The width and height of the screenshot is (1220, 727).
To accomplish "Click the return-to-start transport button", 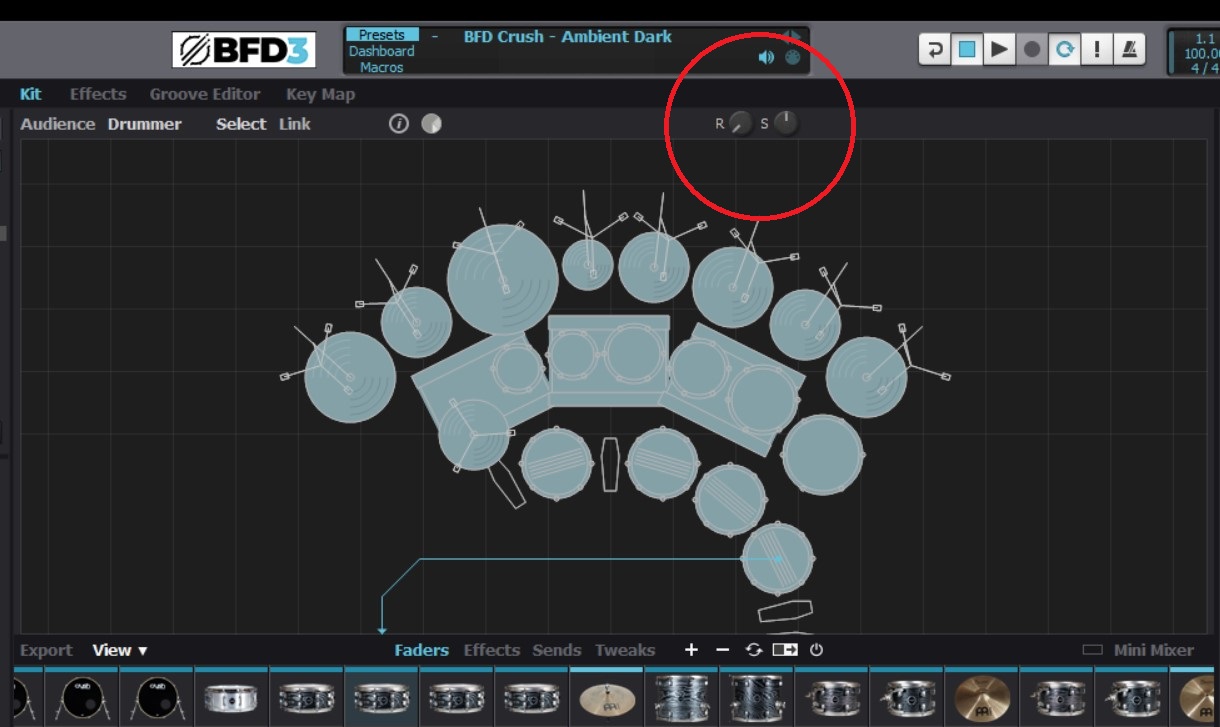I will [935, 49].
